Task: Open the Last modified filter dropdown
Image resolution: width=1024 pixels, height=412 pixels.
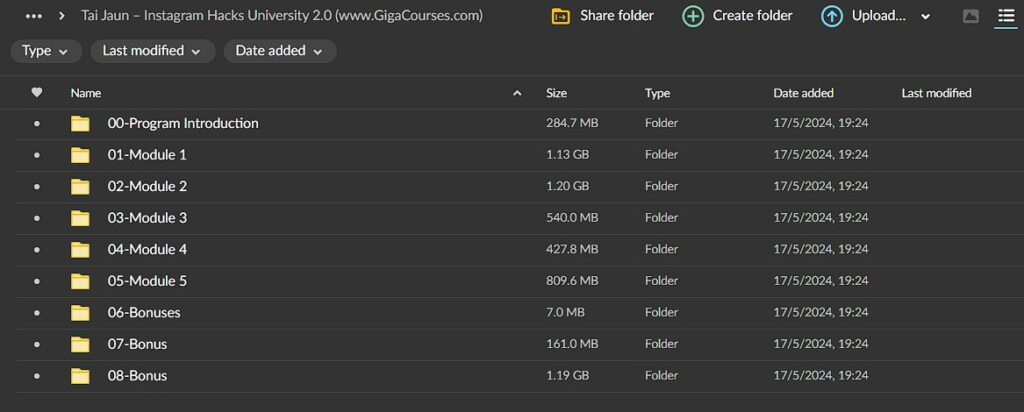Action: coord(152,51)
